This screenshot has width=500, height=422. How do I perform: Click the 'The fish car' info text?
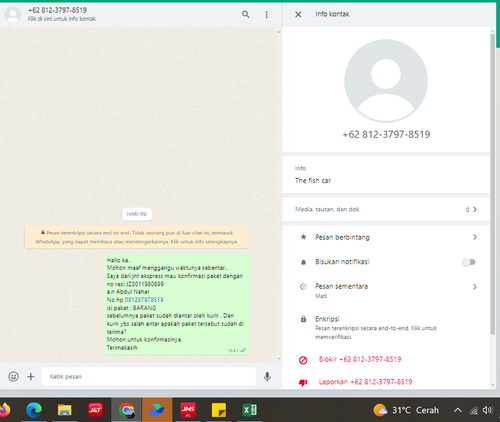[x=313, y=181]
